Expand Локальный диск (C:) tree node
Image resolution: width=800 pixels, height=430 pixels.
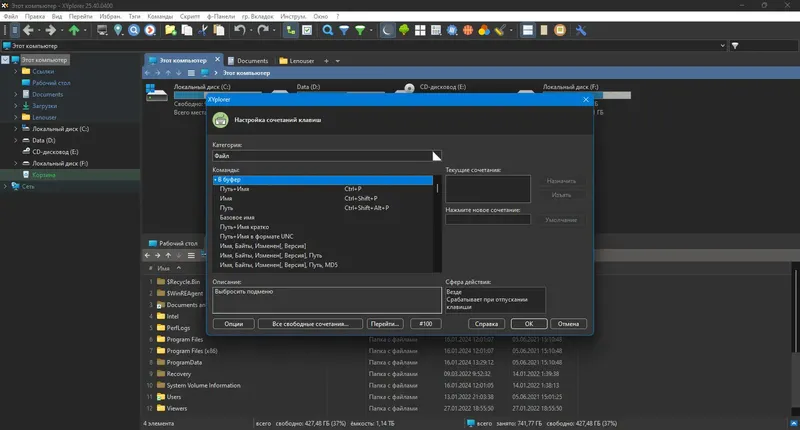point(15,129)
